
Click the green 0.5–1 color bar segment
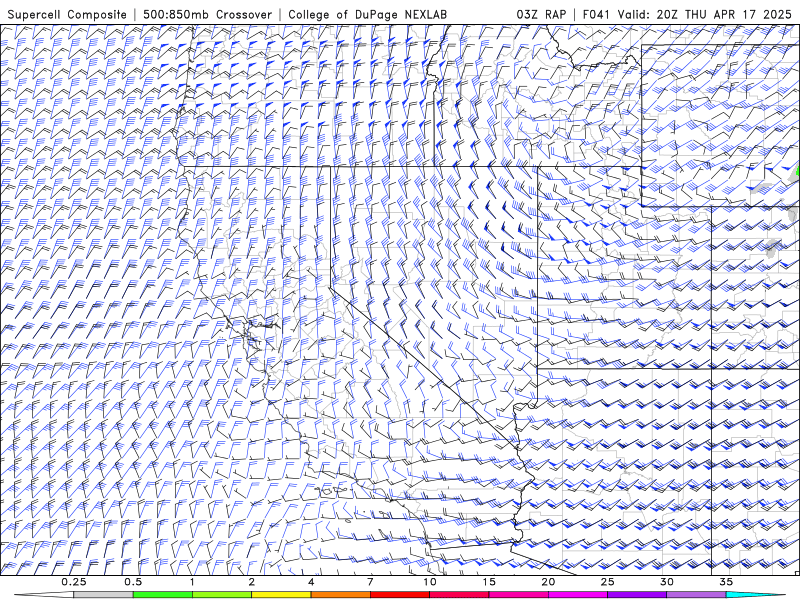162,595
